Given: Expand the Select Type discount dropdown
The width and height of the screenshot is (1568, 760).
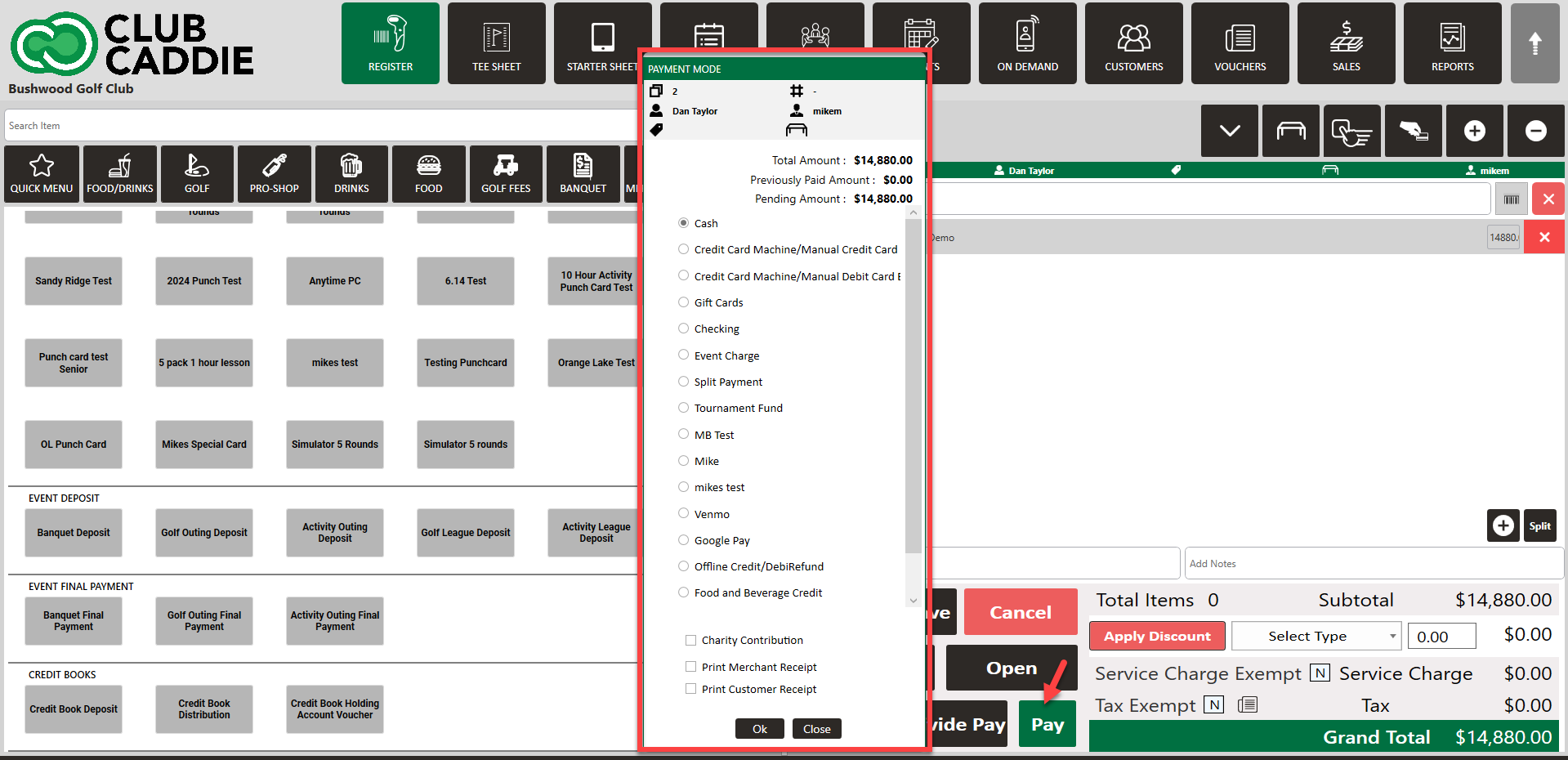Looking at the screenshot, I should 1316,636.
